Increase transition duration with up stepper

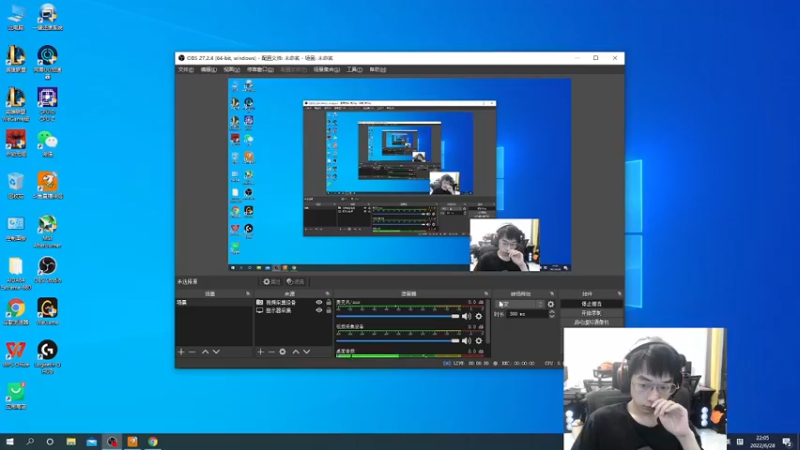pos(552,312)
